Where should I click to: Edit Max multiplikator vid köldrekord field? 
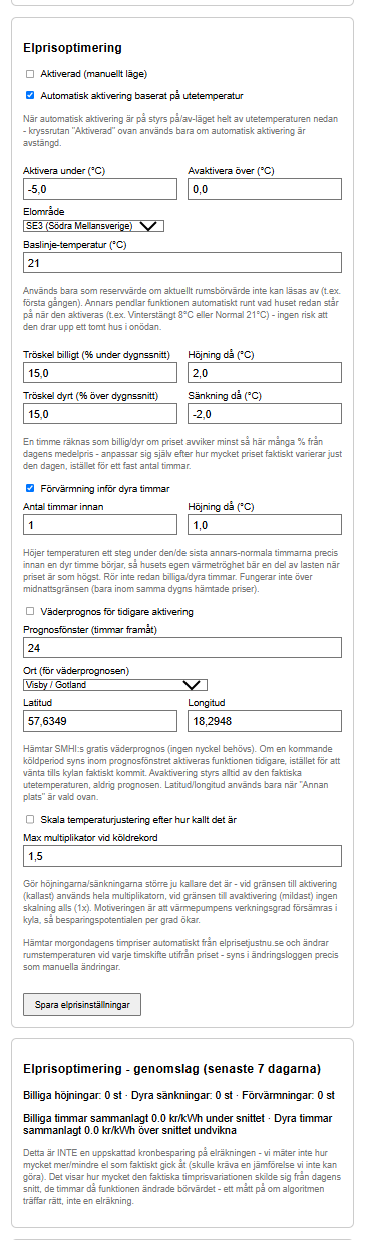tap(182, 855)
